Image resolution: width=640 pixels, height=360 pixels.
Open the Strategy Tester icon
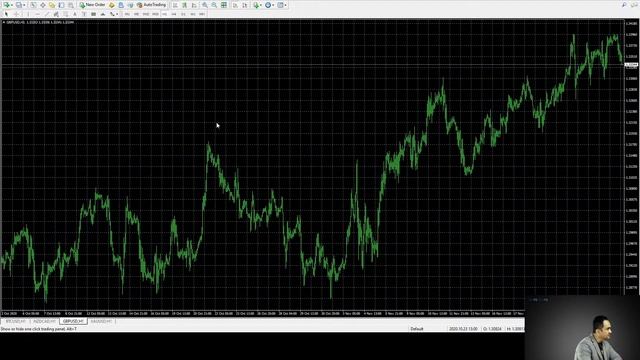click(x=71, y=5)
